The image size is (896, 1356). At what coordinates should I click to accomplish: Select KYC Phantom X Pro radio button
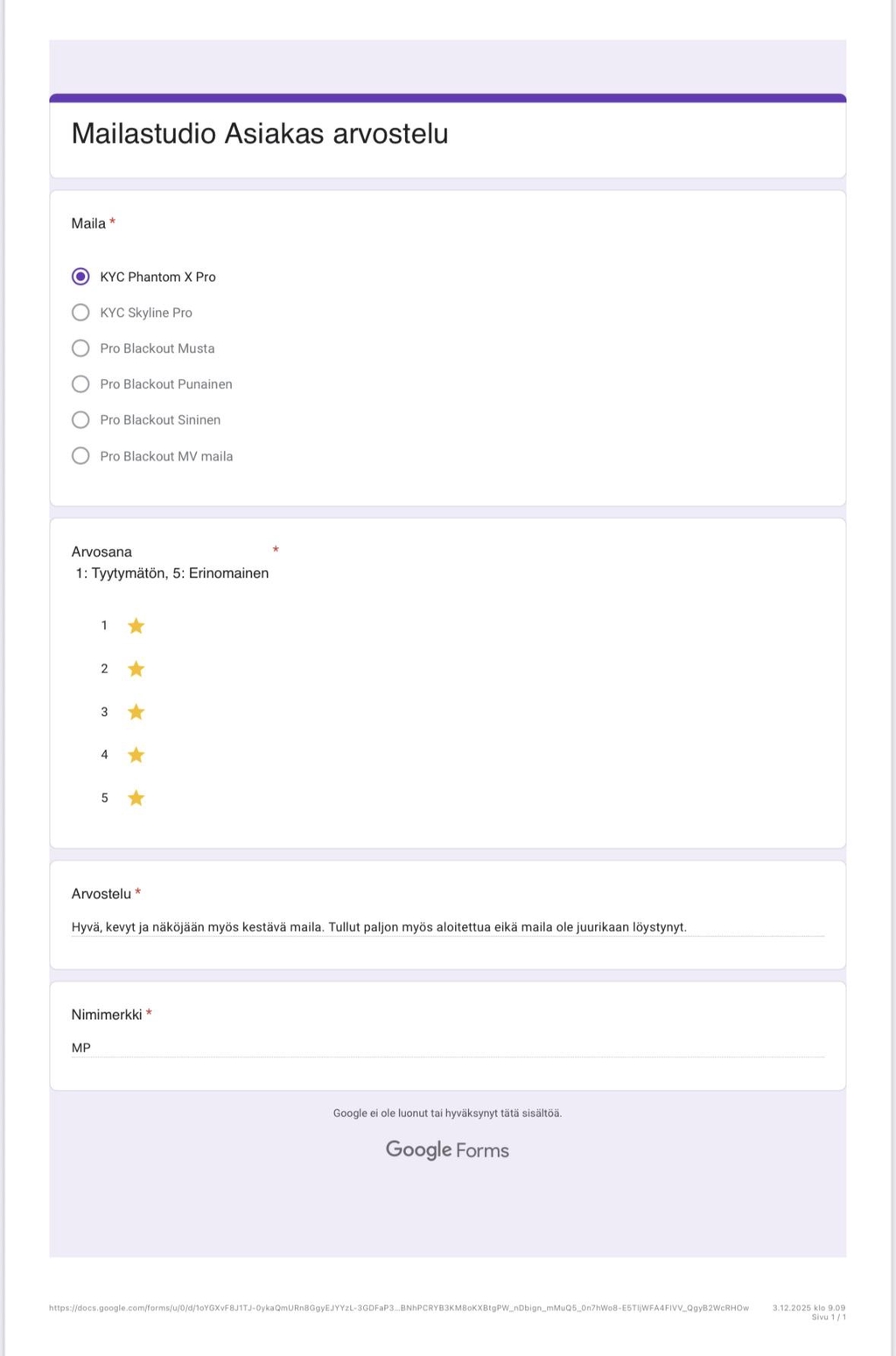(x=80, y=277)
